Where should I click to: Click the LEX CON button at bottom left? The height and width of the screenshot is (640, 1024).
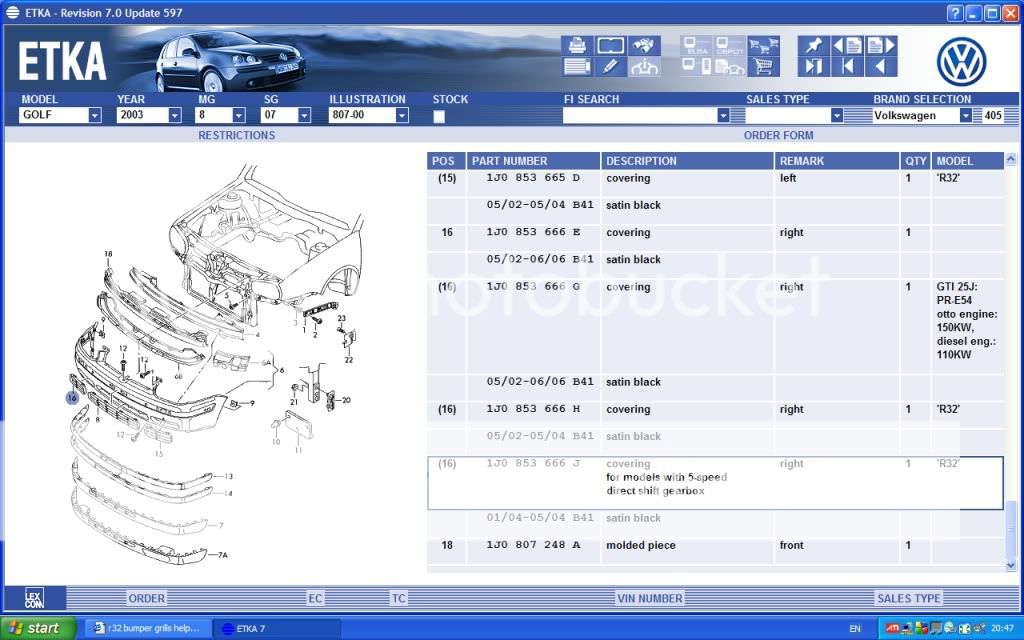click(33, 597)
